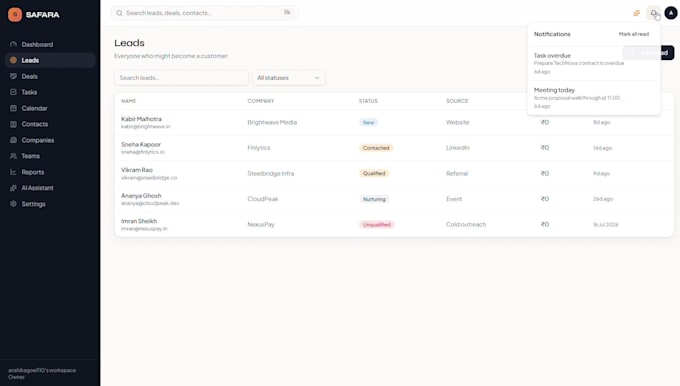Click Mark all read link
The width and height of the screenshot is (680, 386).
pos(634,34)
